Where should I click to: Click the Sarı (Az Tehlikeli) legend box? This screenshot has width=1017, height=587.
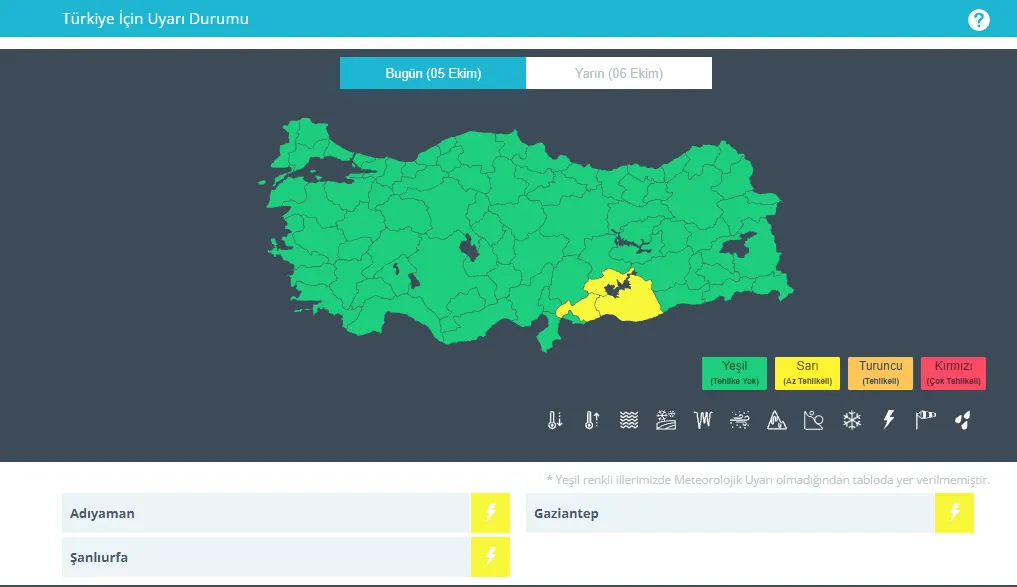tap(807, 374)
